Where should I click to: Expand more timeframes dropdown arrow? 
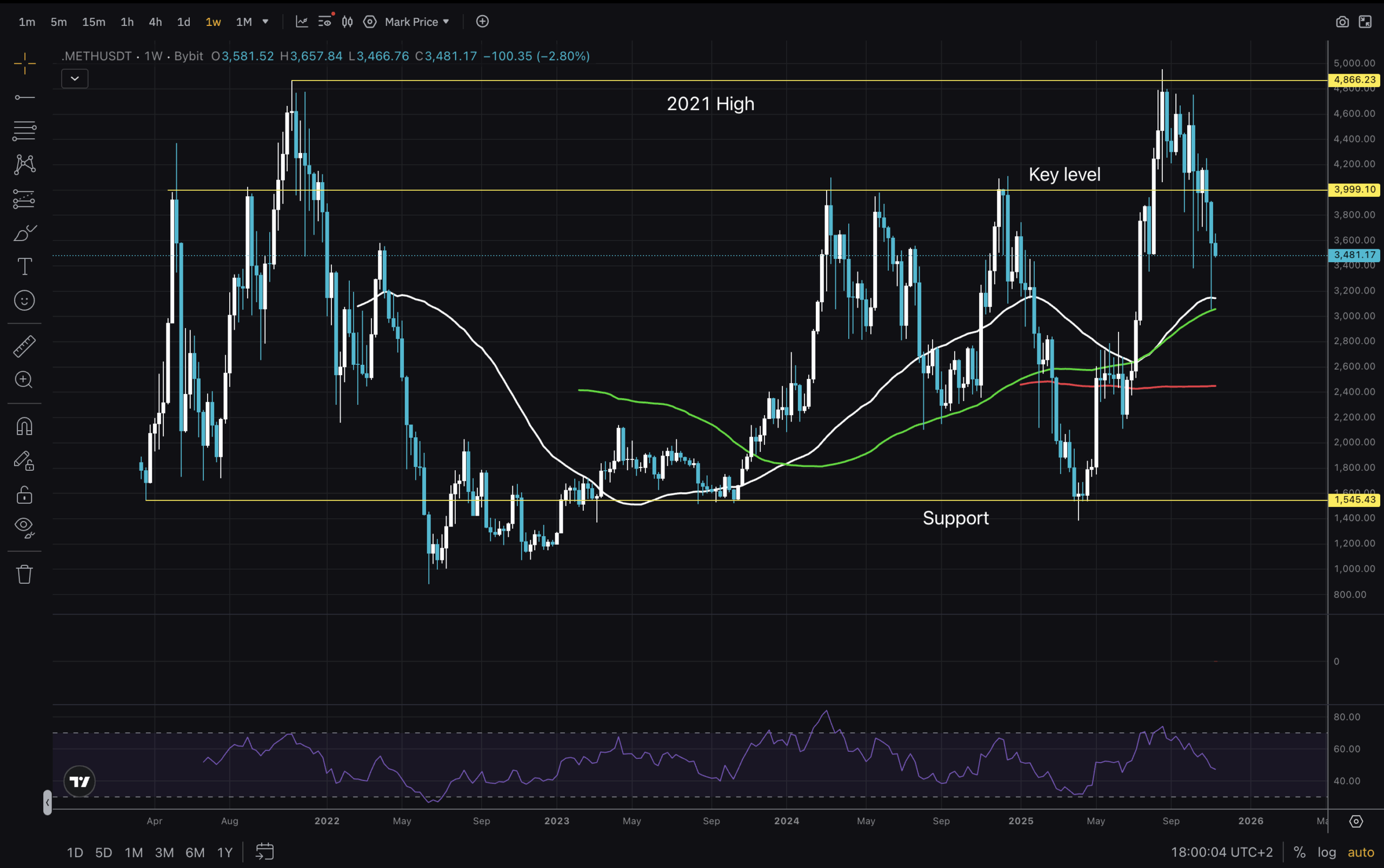click(265, 22)
